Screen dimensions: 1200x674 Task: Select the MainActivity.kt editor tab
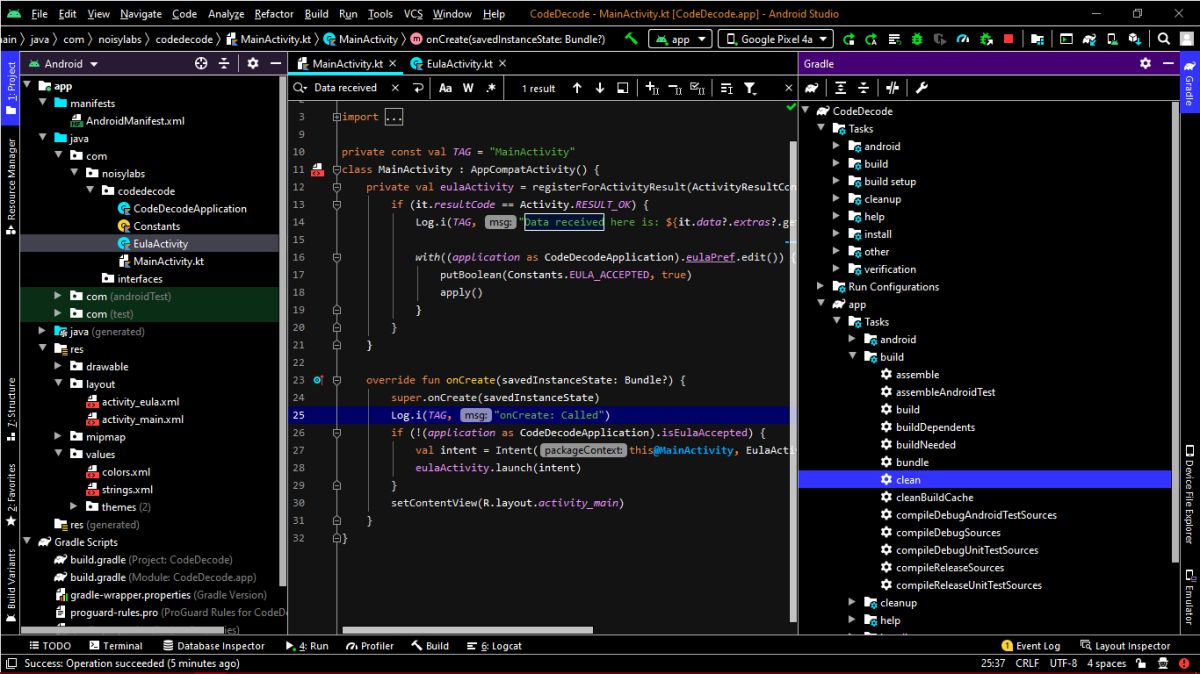pyautogui.click(x=346, y=63)
